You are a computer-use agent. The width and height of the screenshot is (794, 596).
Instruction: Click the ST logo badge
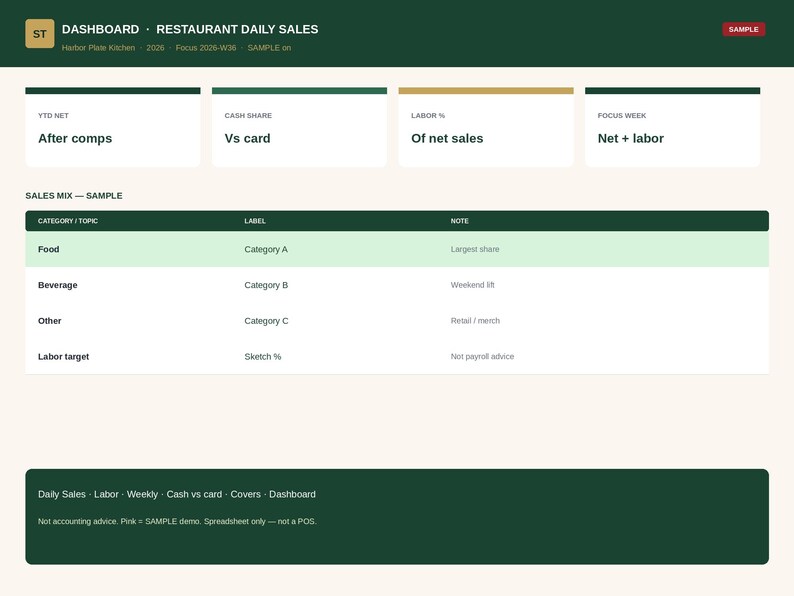39,33
